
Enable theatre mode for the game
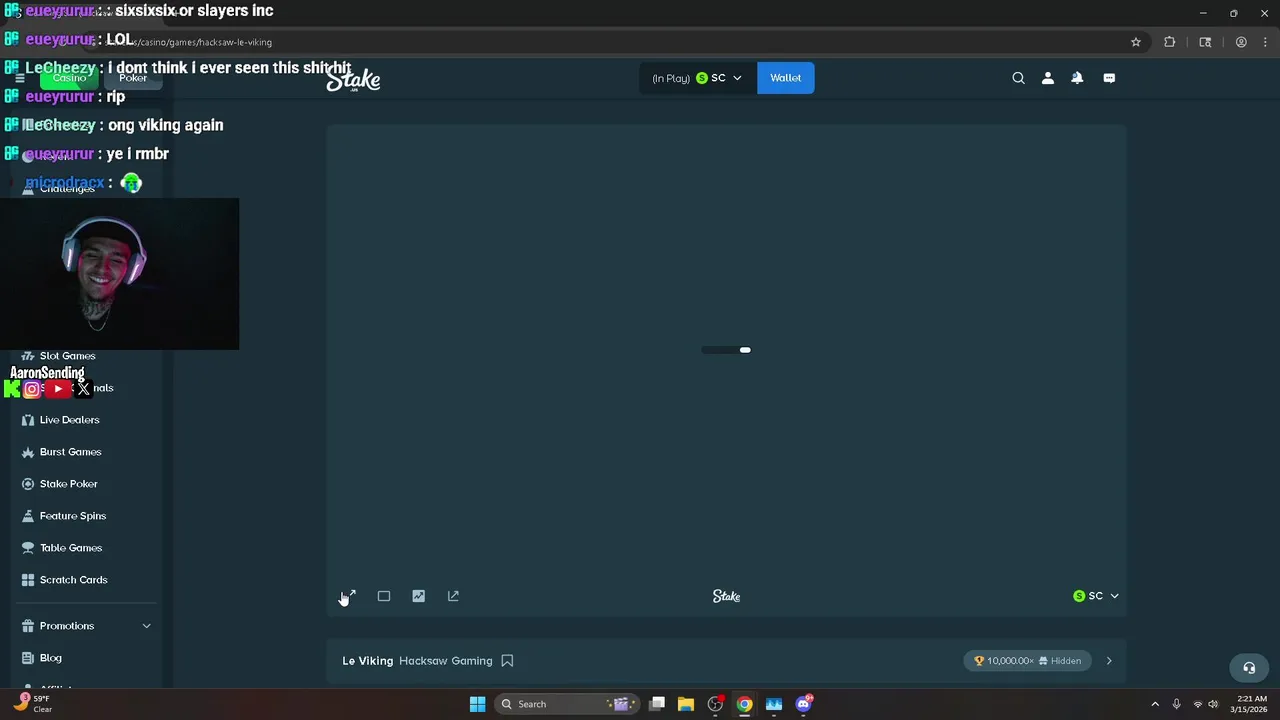(x=384, y=596)
